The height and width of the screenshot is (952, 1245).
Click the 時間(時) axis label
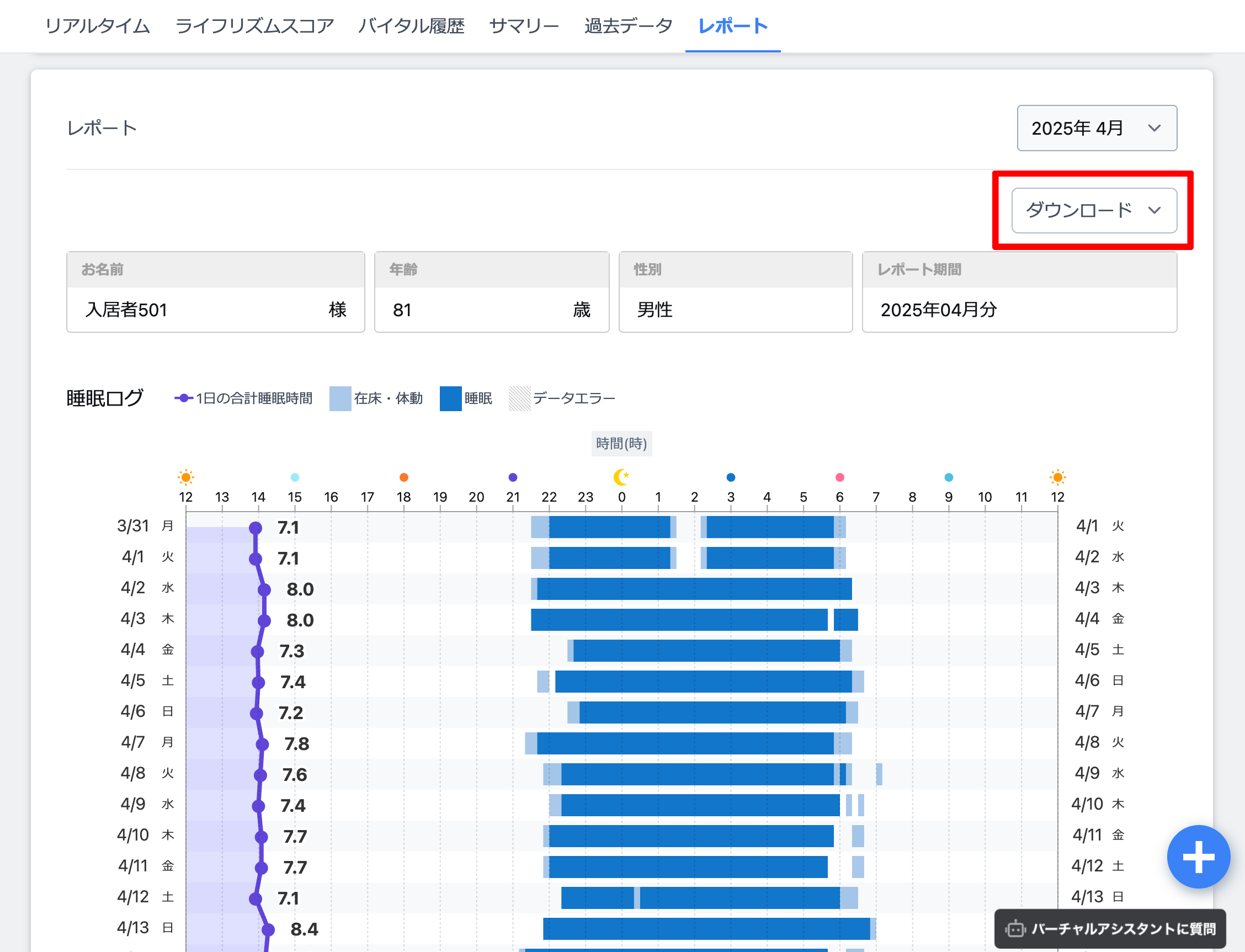[x=621, y=444]
